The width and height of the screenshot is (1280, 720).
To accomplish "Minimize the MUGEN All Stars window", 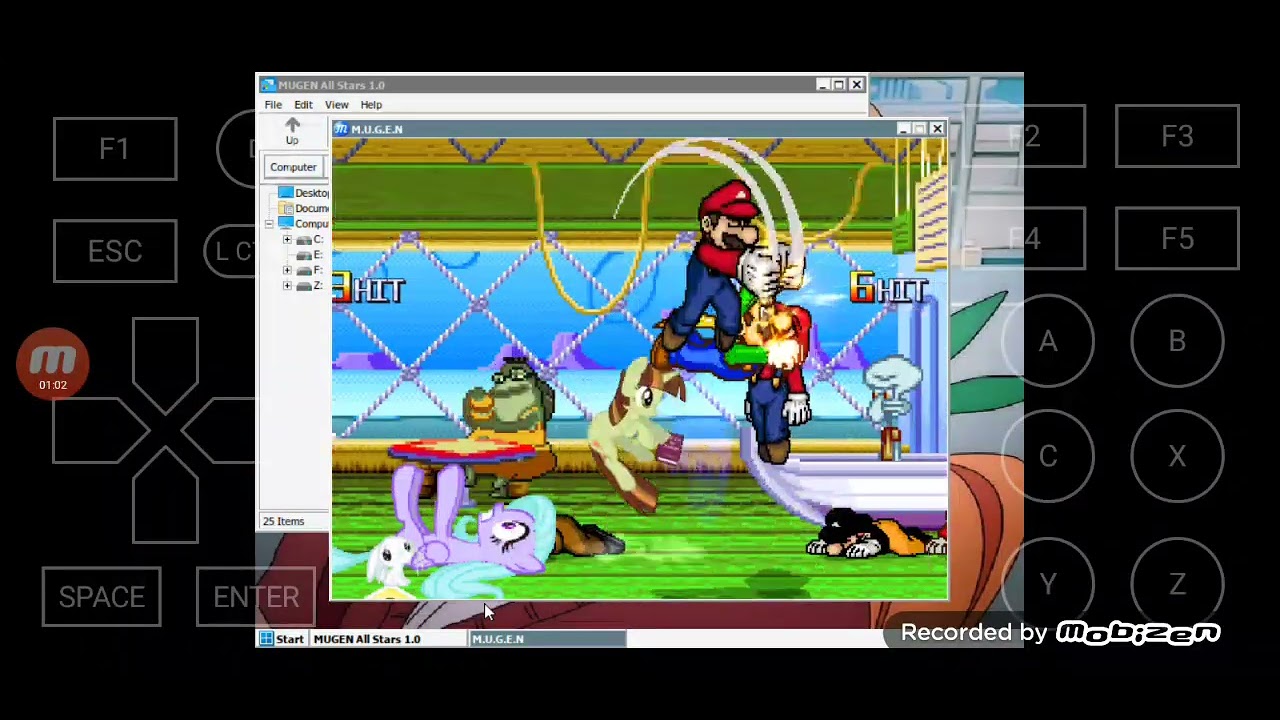I will (822, 85).
